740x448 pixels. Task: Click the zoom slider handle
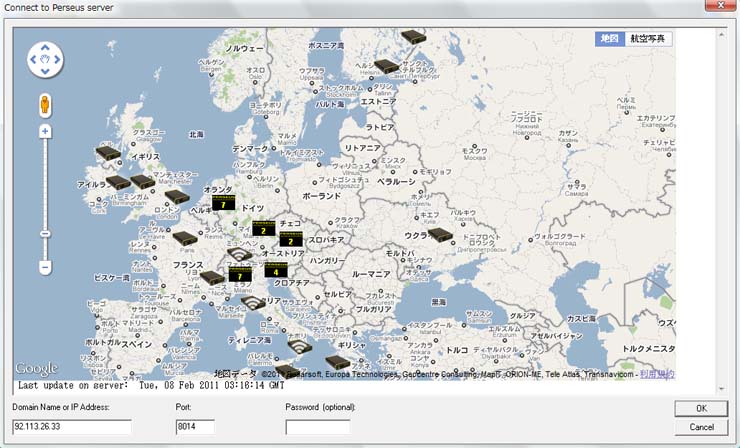[45, 234]
